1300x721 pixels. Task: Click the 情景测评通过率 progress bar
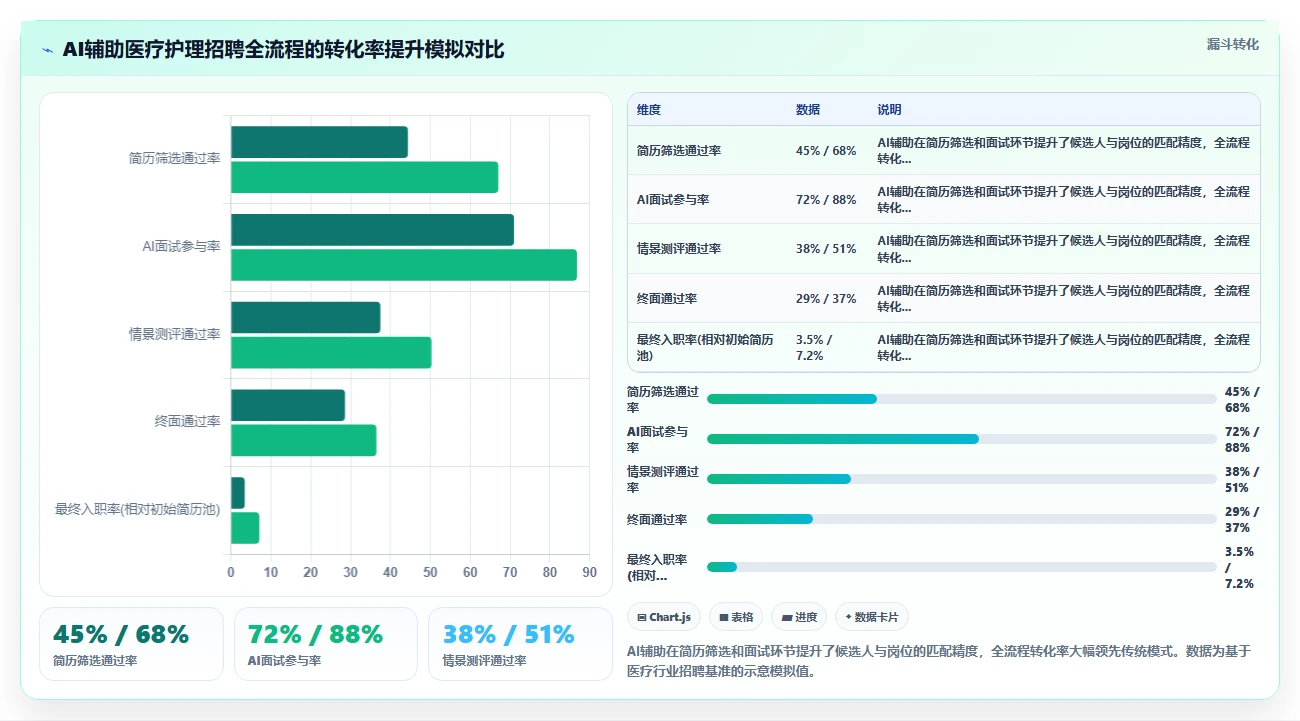pos(961,479)
